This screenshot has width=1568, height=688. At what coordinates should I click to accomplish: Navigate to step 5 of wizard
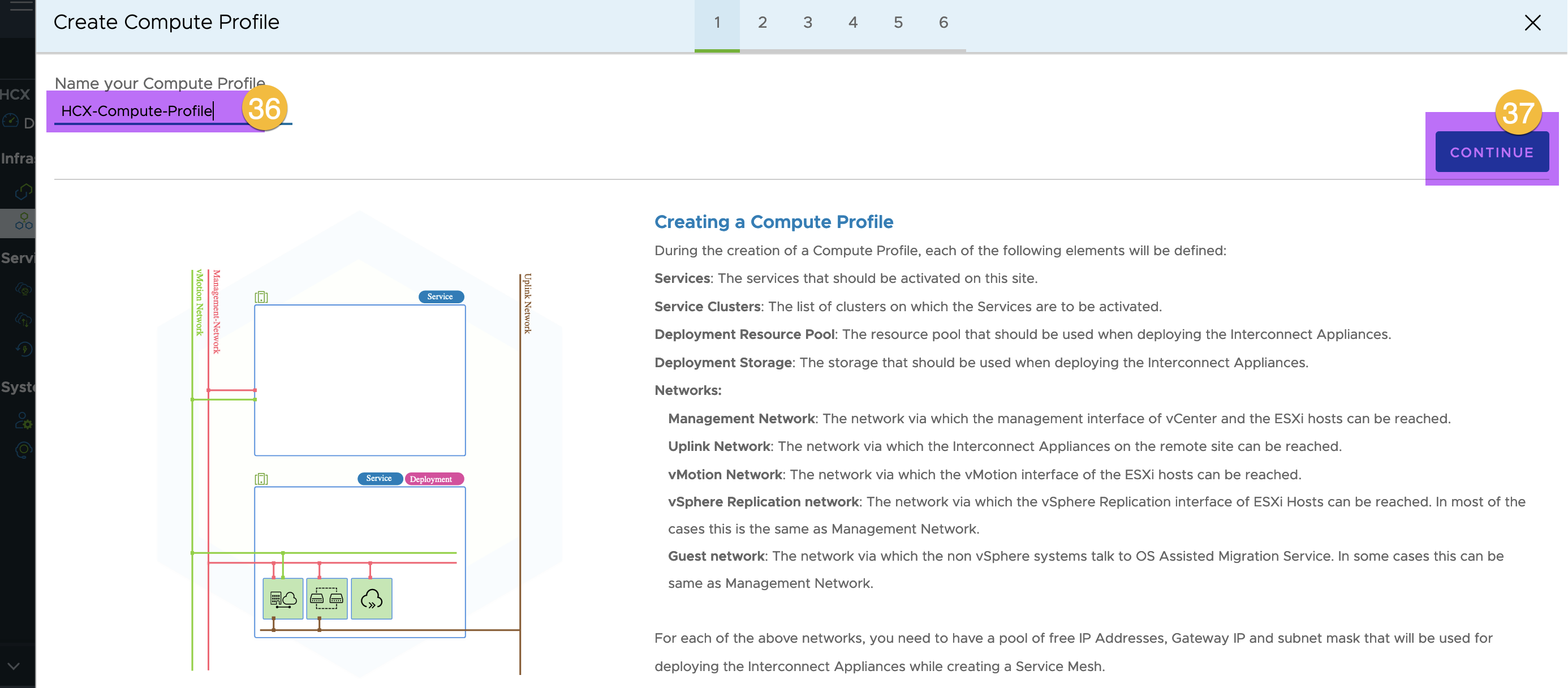898,22
